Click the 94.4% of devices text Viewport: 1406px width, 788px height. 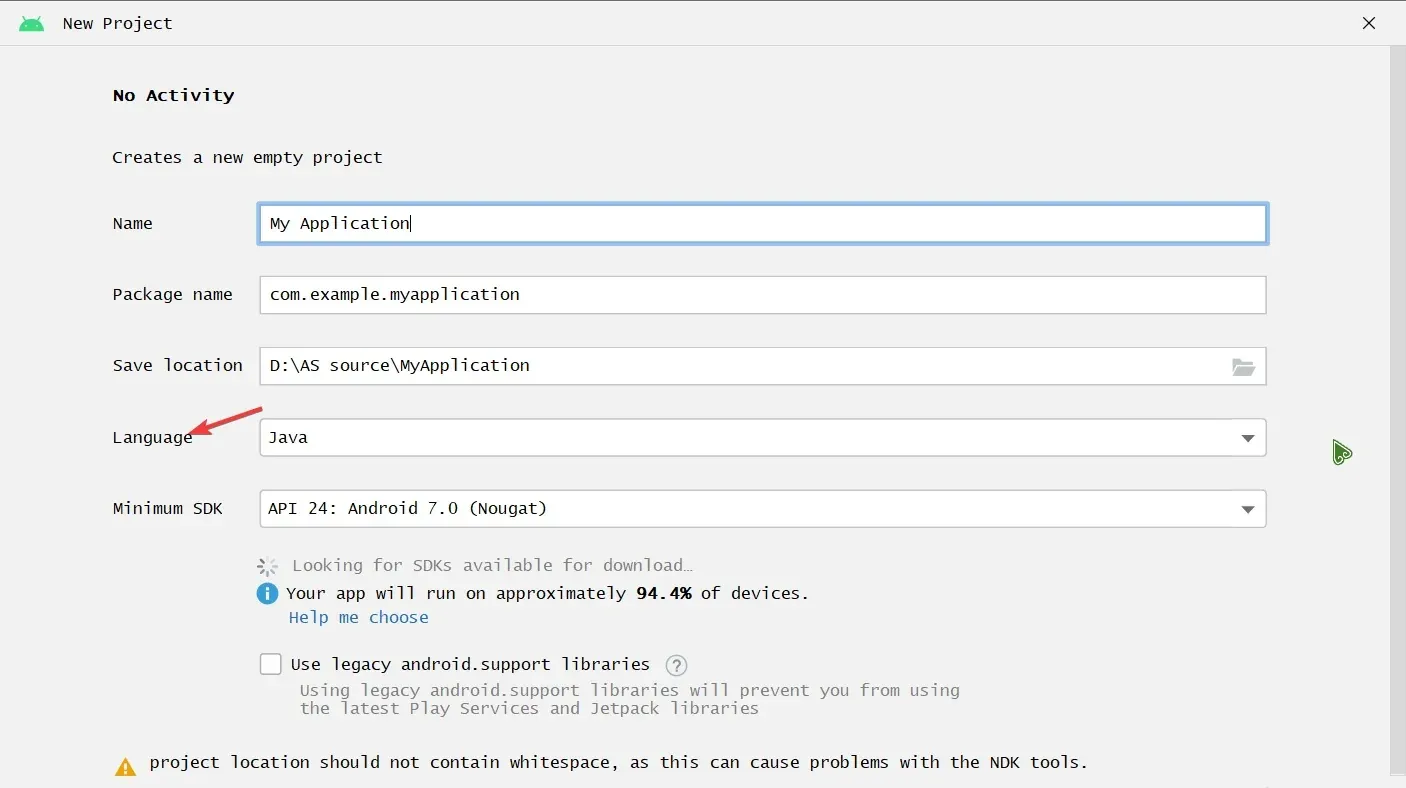(722, 593)
